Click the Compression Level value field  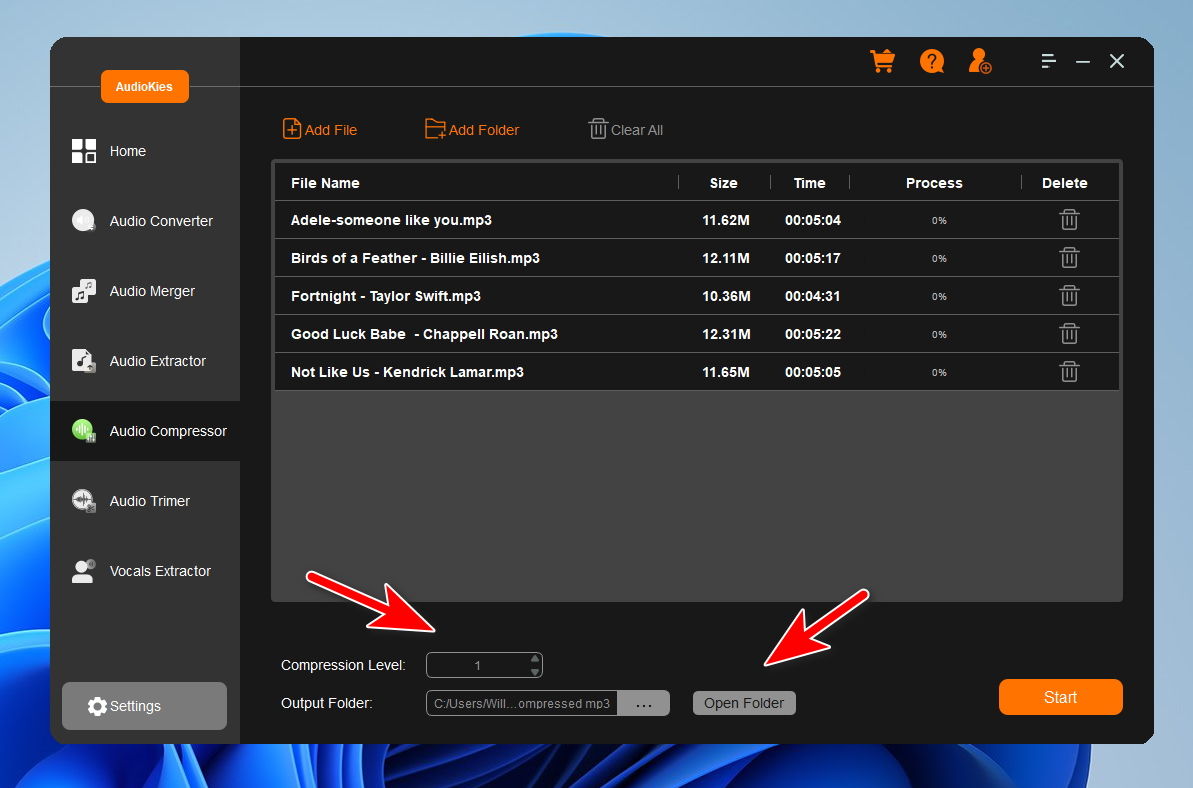tap(478, 666)
